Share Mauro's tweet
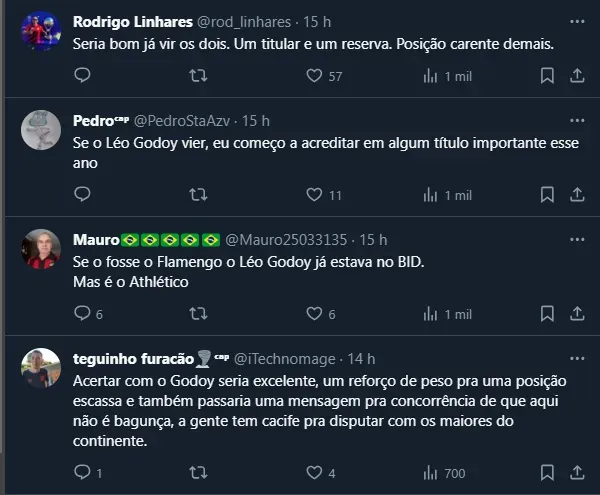This screenshot has height=495, width=600. [x=577, y=313]
